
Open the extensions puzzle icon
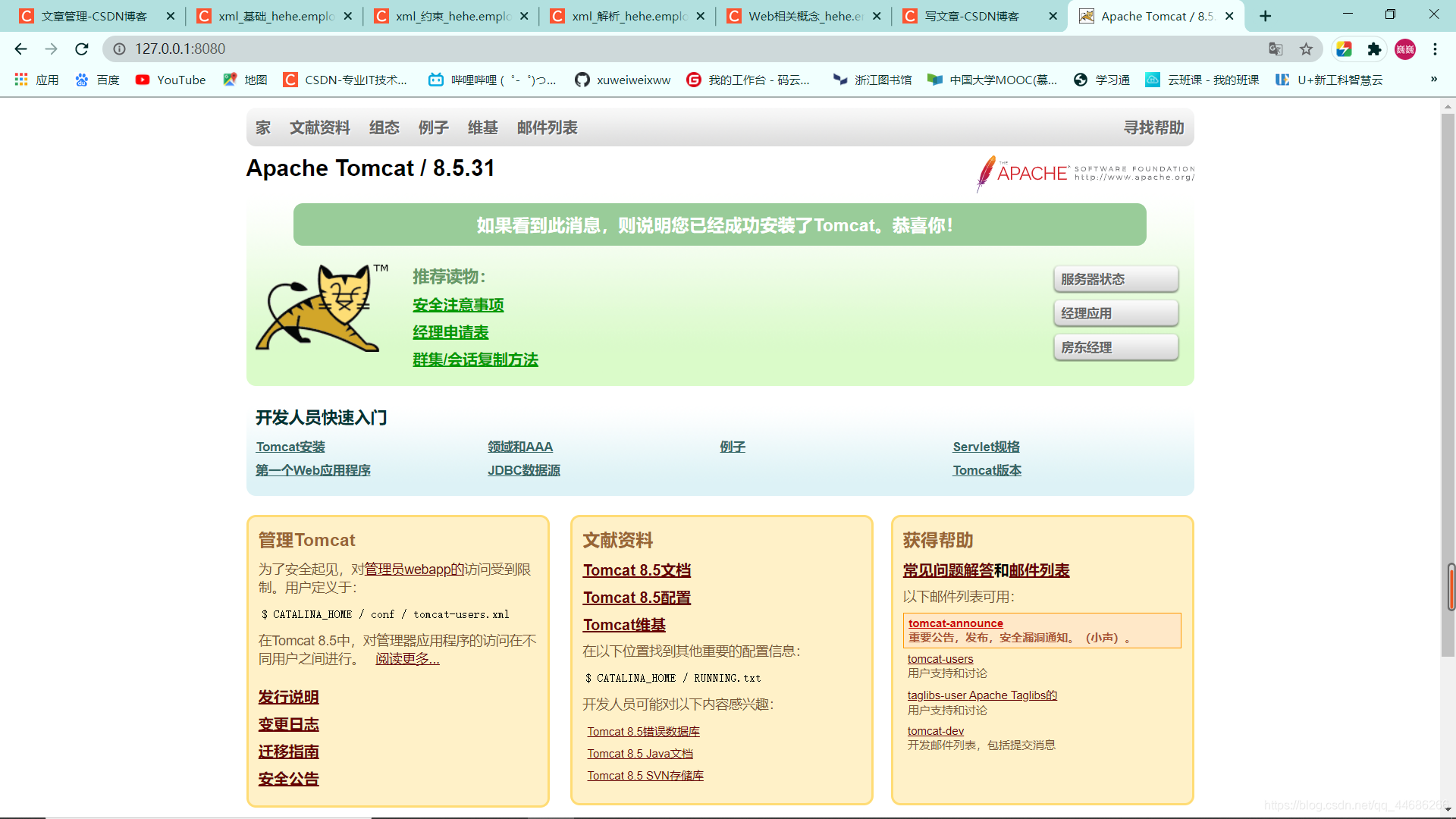[1374, 49]
